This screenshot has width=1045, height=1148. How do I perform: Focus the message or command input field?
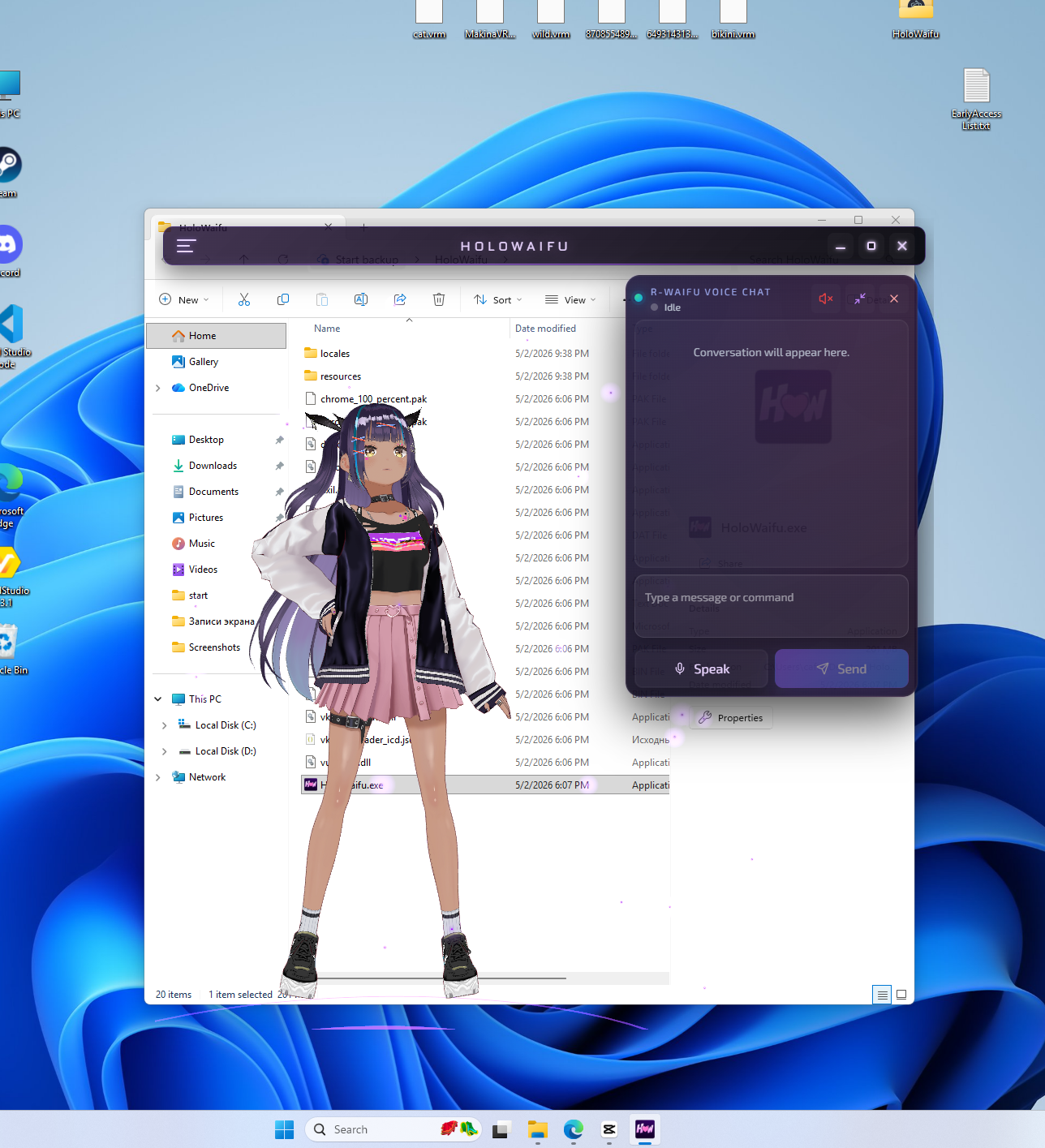point(771,606)
